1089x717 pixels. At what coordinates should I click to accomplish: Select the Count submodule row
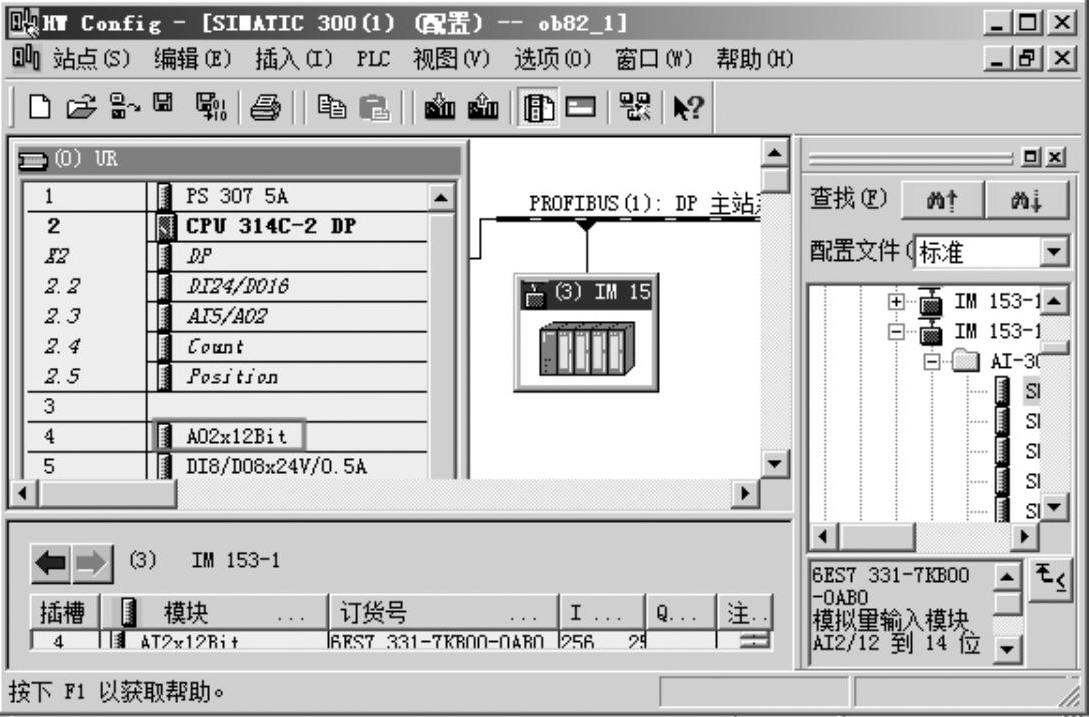(x=226, y=347)
